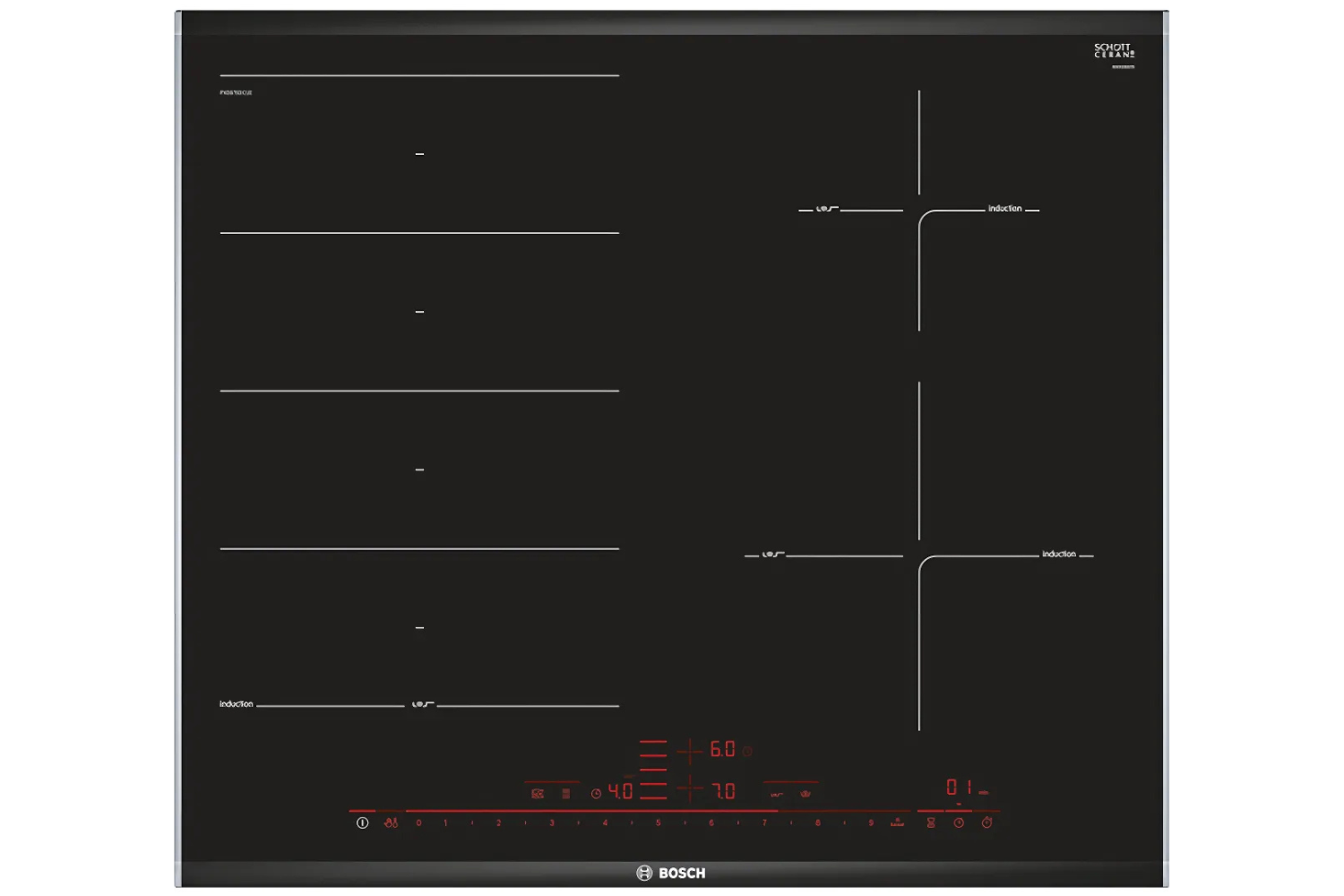Tap the clock cooking-time icon

[959, 823]
